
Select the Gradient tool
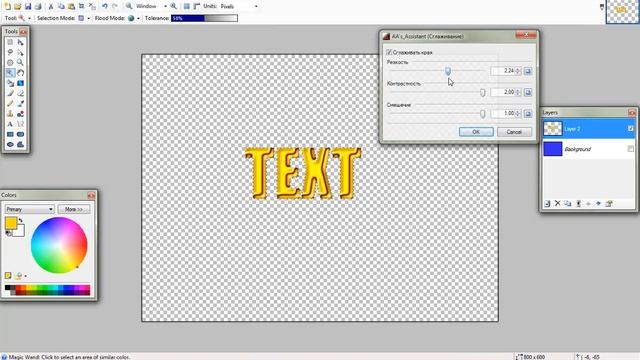(20, 83)
